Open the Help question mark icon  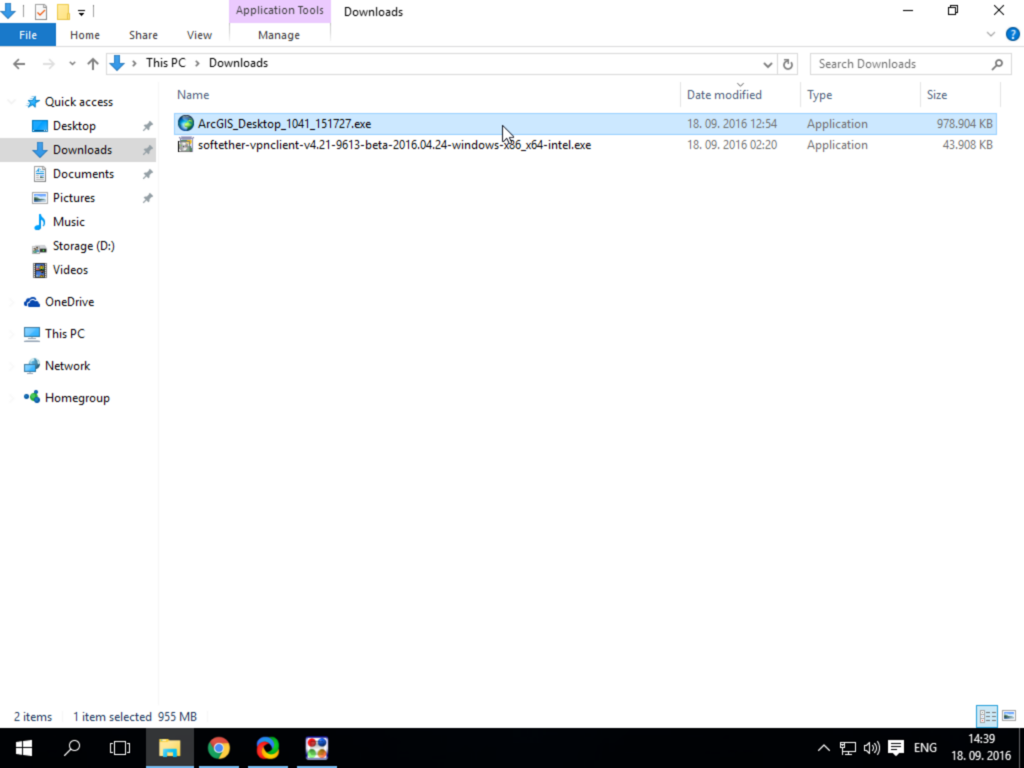tap(1012, 35)
